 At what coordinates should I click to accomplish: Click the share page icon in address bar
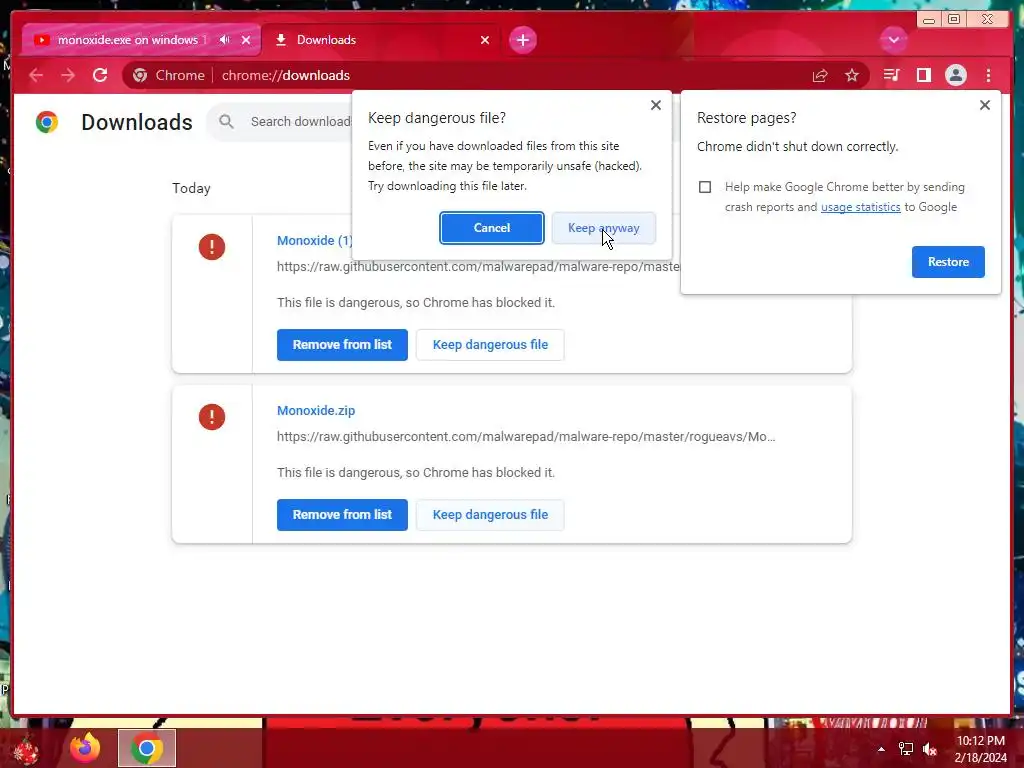point(820,75)
